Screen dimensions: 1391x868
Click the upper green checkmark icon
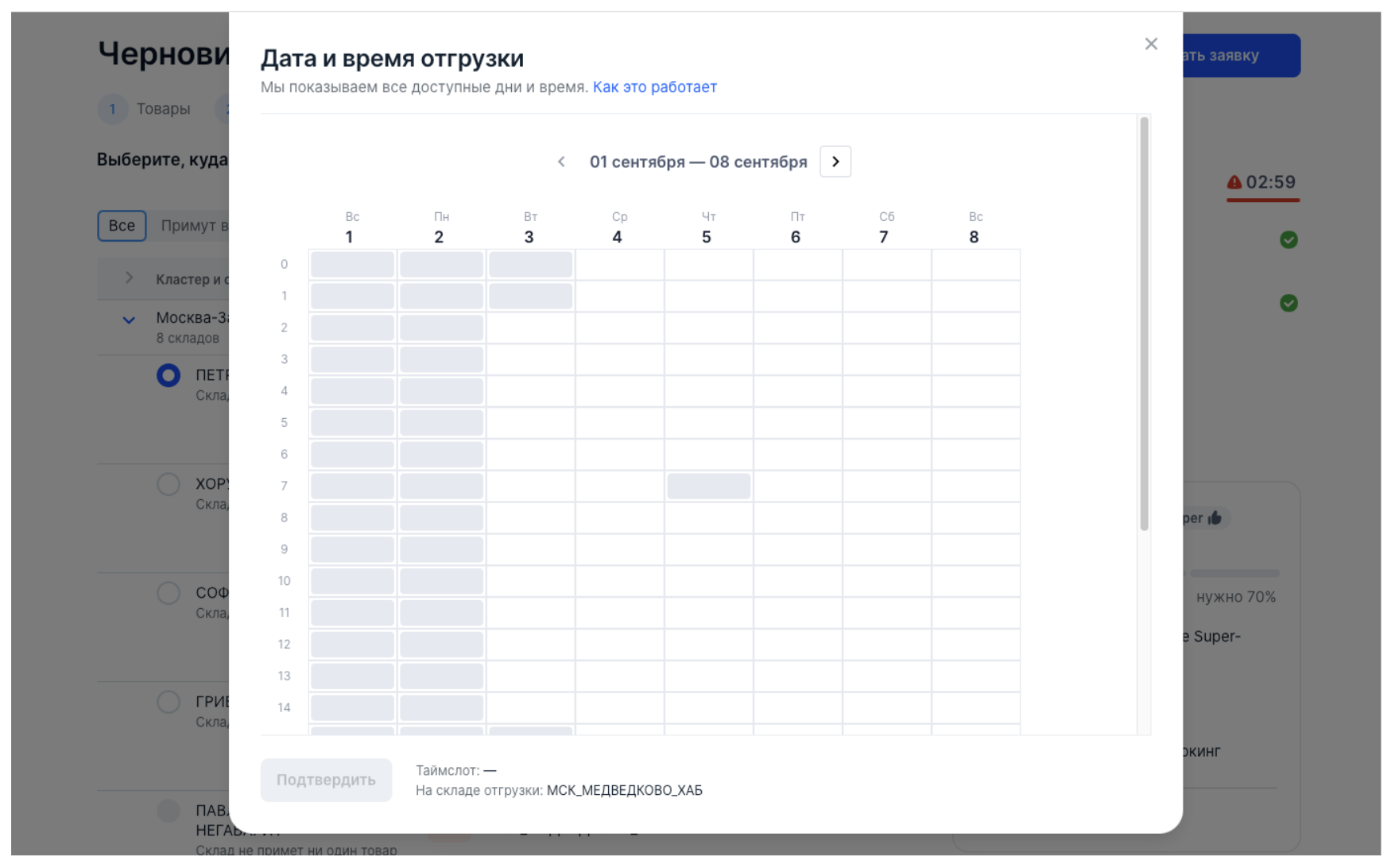(1288, 239)
